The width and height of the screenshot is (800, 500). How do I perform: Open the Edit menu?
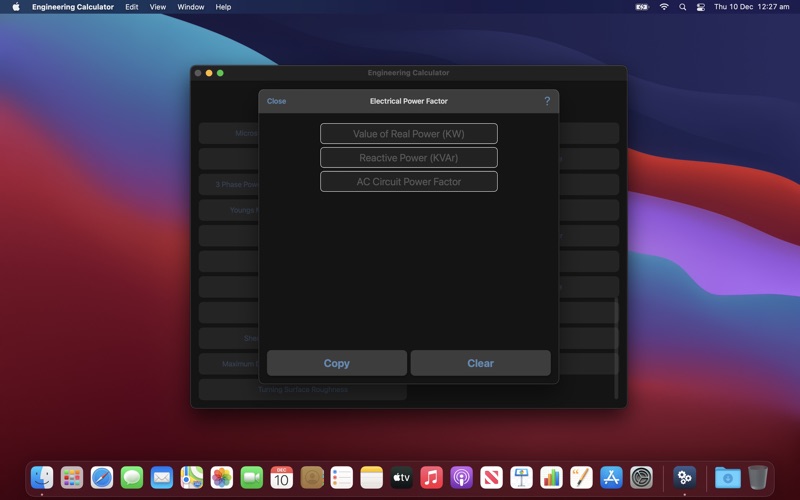132,7
